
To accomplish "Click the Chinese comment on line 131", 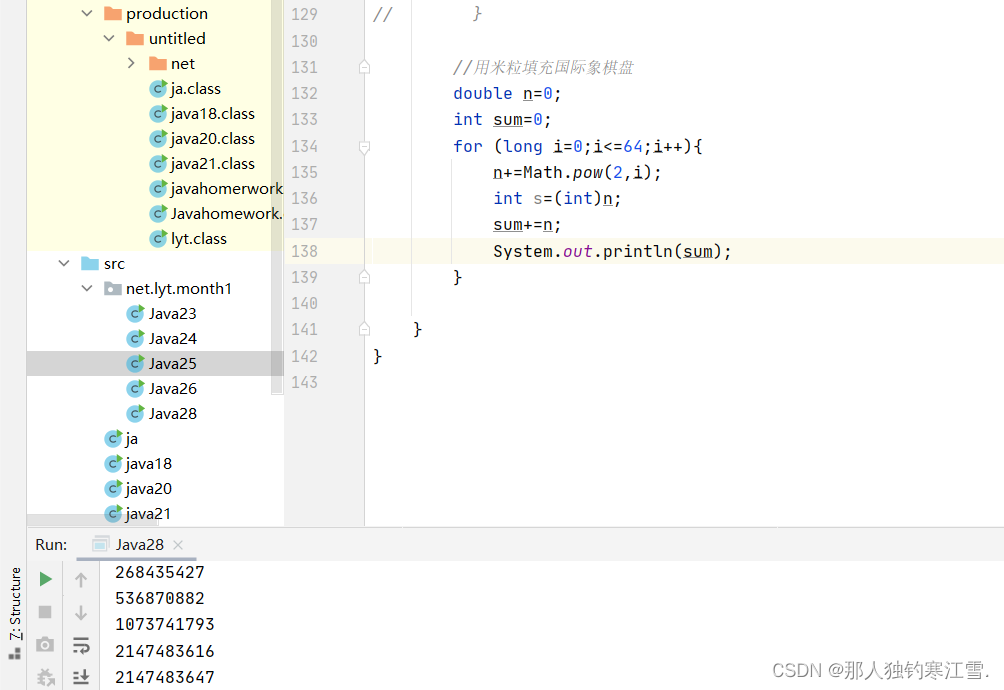I will (x=543, y=67).
